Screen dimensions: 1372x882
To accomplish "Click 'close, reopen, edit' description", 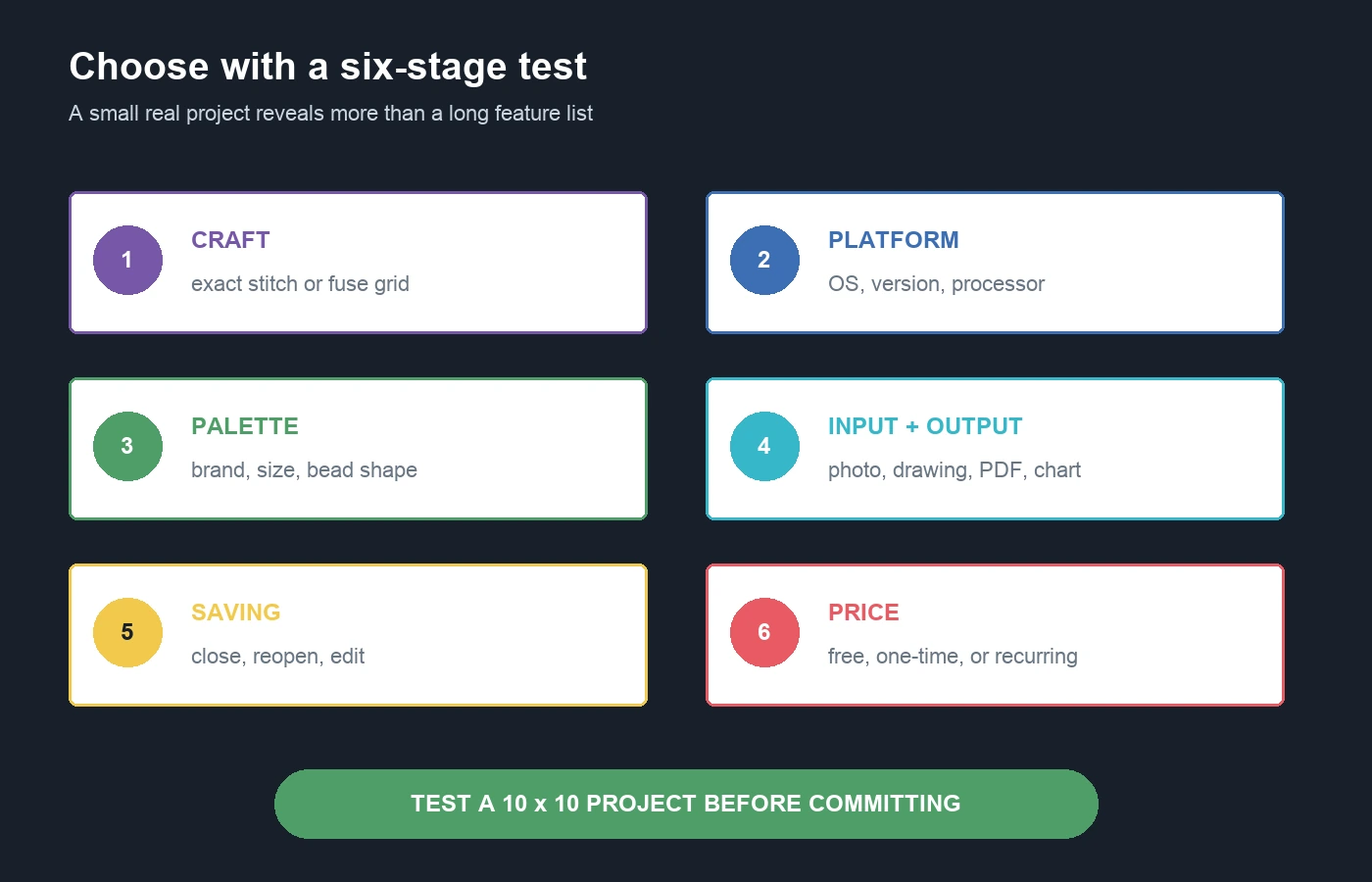I will (277, 657).
